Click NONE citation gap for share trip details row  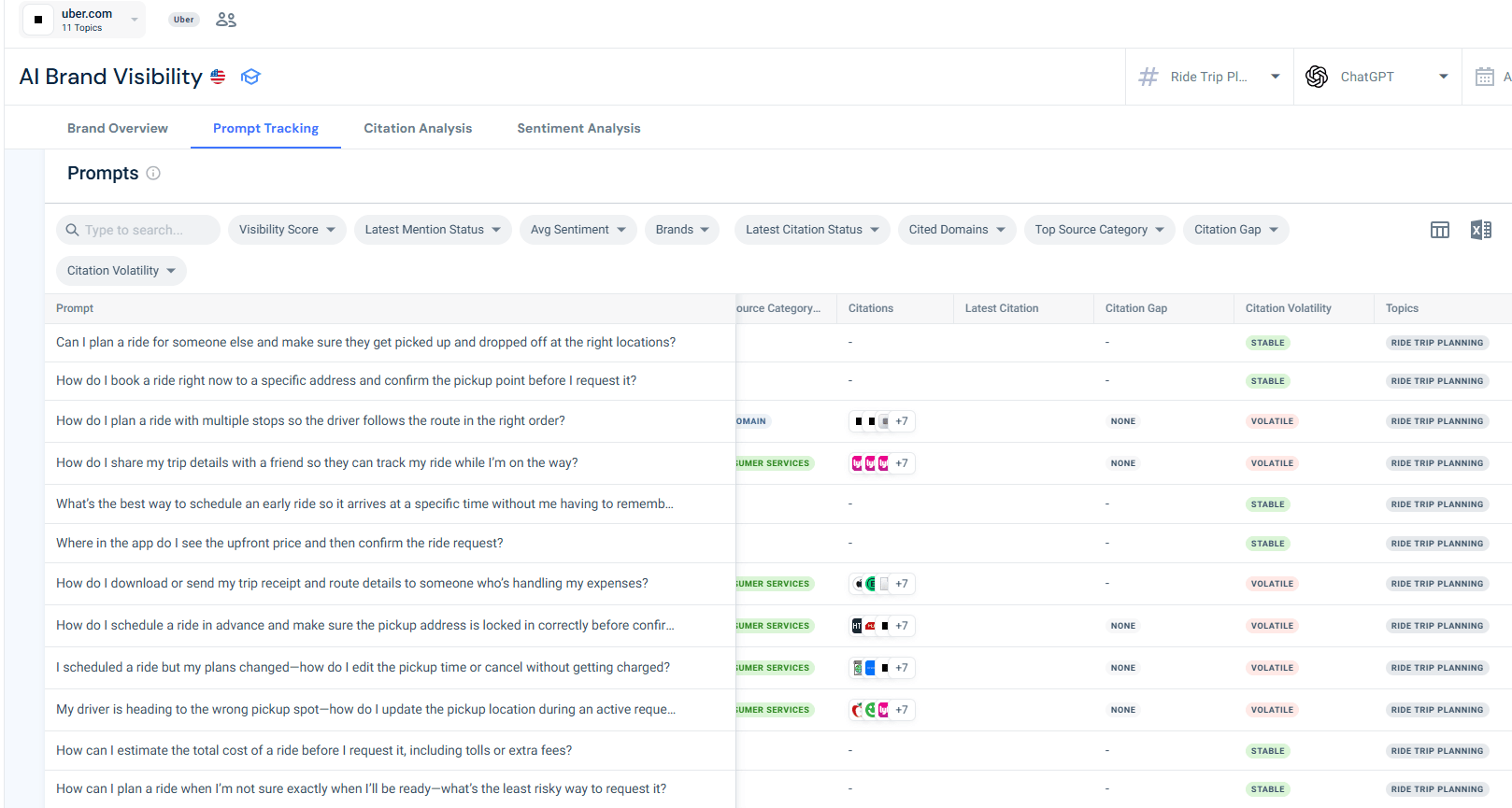click(1123, 463)
